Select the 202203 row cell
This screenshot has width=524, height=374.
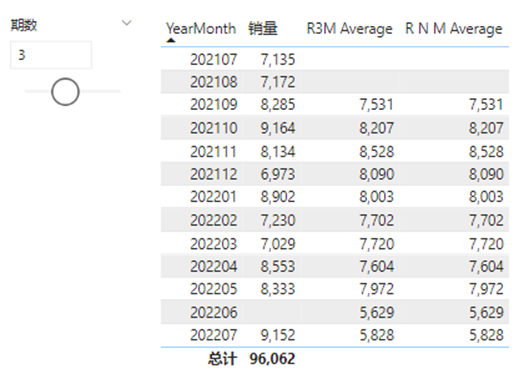(x=214, y=244)
